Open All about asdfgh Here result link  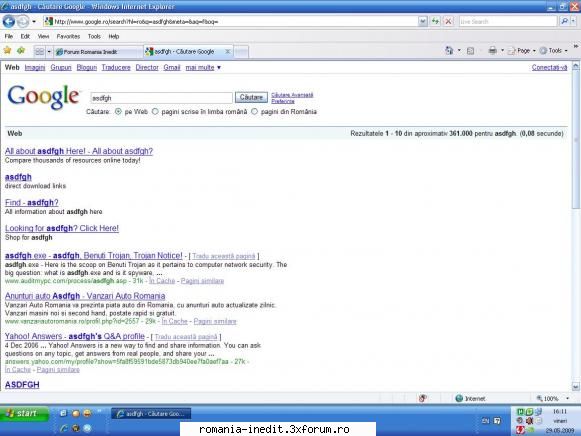(x=79, y=151)
